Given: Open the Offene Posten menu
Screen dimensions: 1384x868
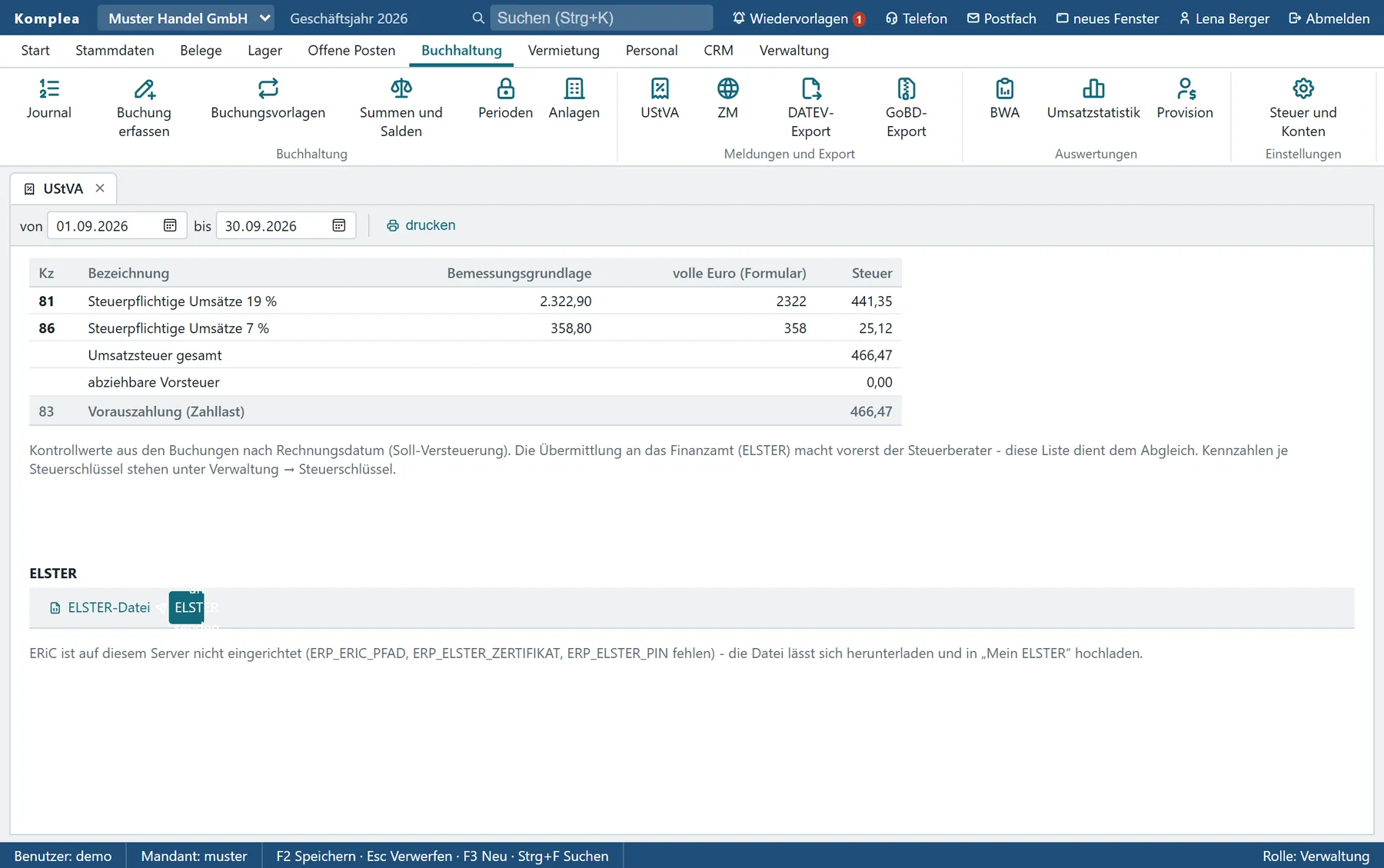Looking at the screenshot, I should [x=351, y=51].
